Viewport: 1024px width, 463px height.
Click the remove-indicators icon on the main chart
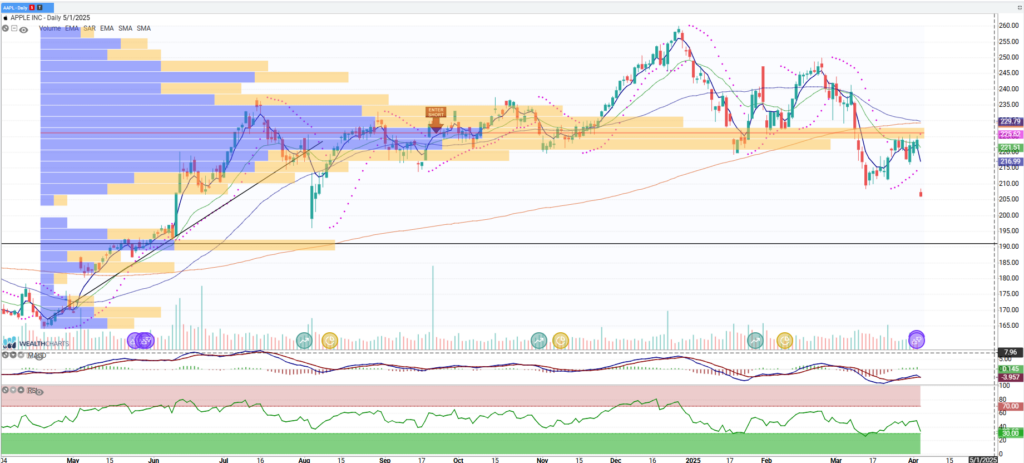(5, 29)
